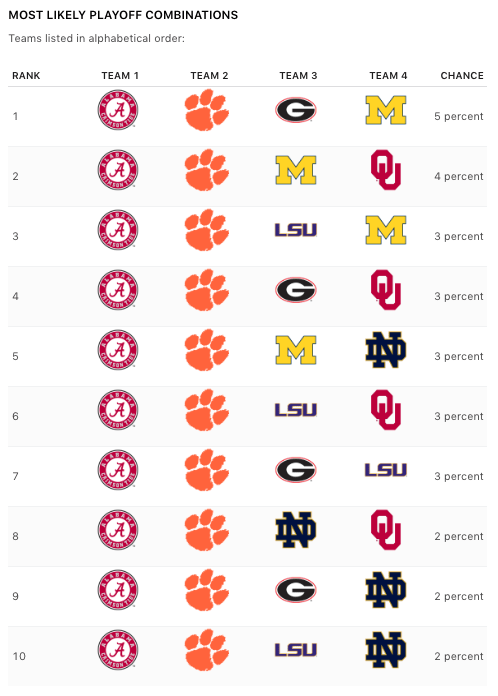
Task: Click the 5 percent chance value
Action: 458,116
